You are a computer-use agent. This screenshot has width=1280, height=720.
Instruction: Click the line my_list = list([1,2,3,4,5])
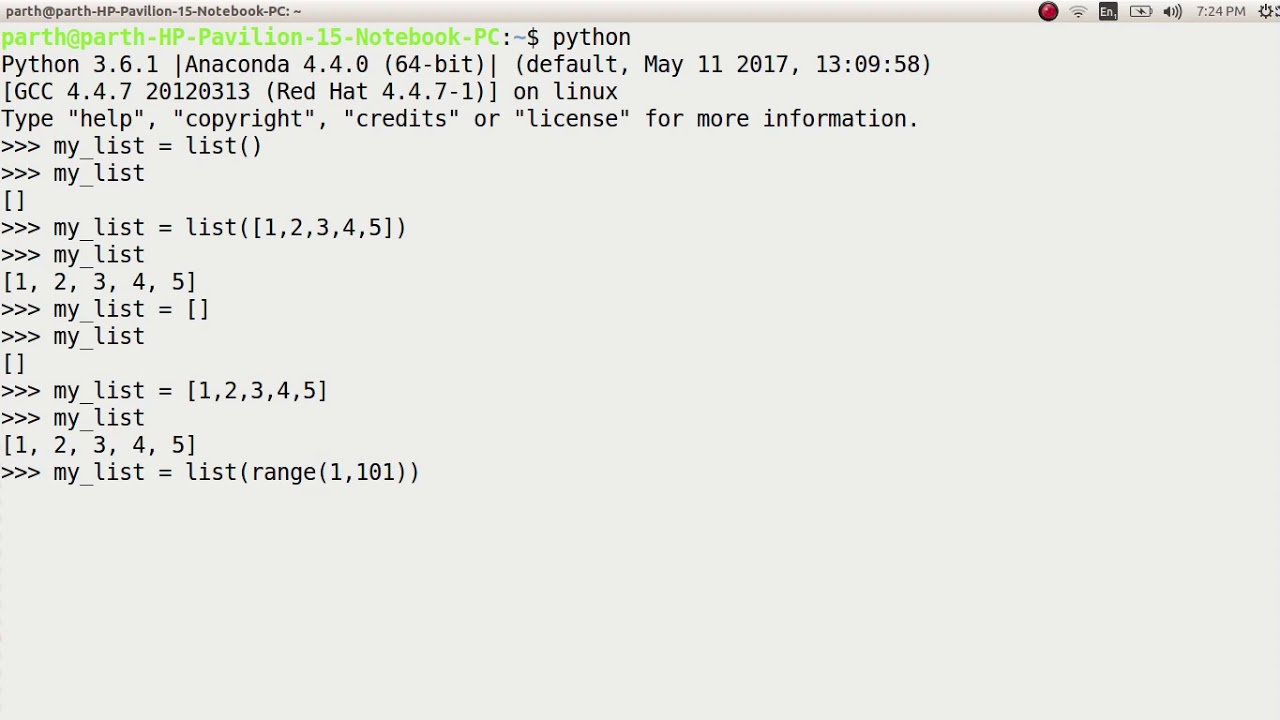click(229, 227)
